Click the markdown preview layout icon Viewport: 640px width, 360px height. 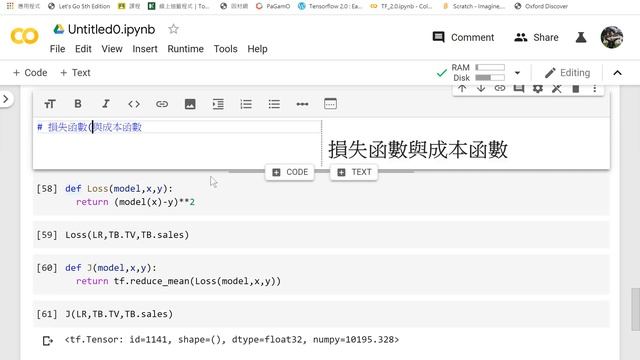click(330, 104)
